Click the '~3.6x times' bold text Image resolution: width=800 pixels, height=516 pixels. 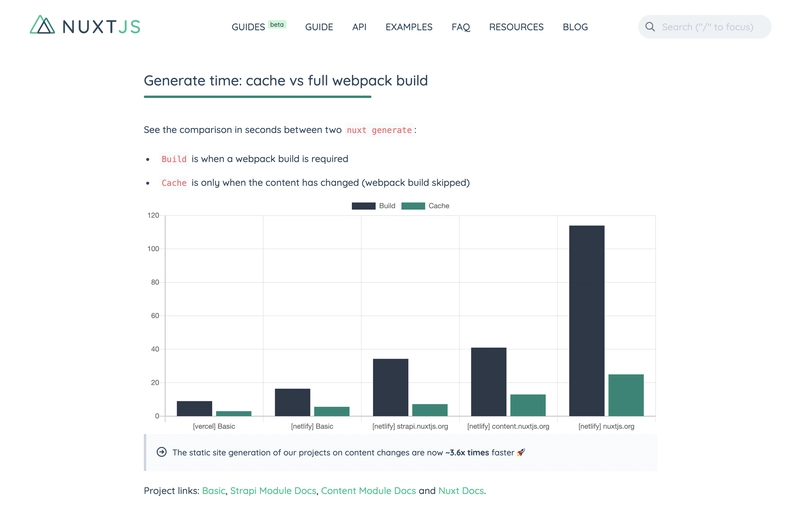click(x=467, y=452)
